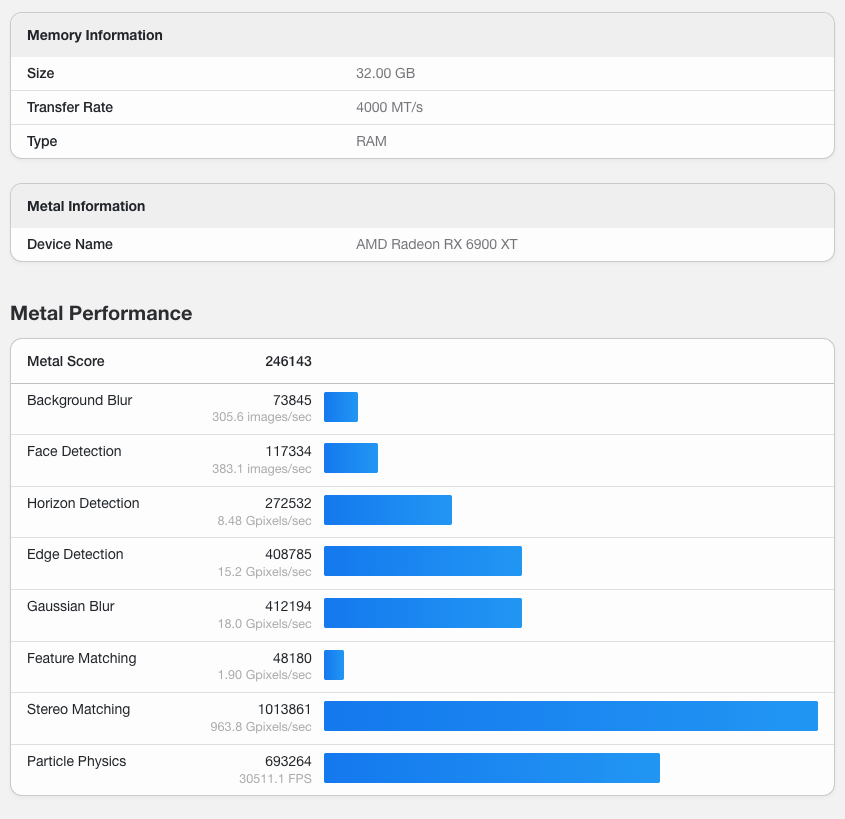Click the Metal Performance heading
Screen dimensions: 845x819
(101, 313)
